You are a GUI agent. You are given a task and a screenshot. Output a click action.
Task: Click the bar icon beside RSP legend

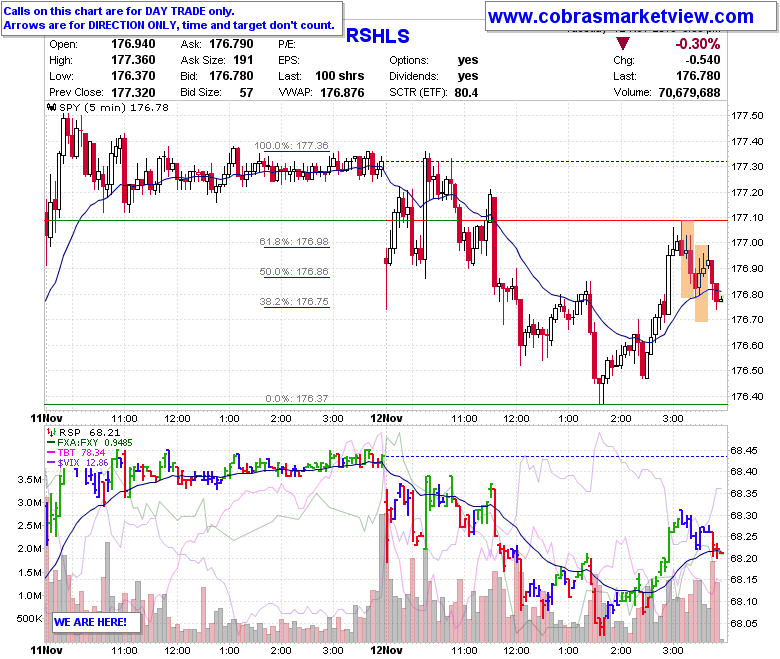click(x=51, y=432)
